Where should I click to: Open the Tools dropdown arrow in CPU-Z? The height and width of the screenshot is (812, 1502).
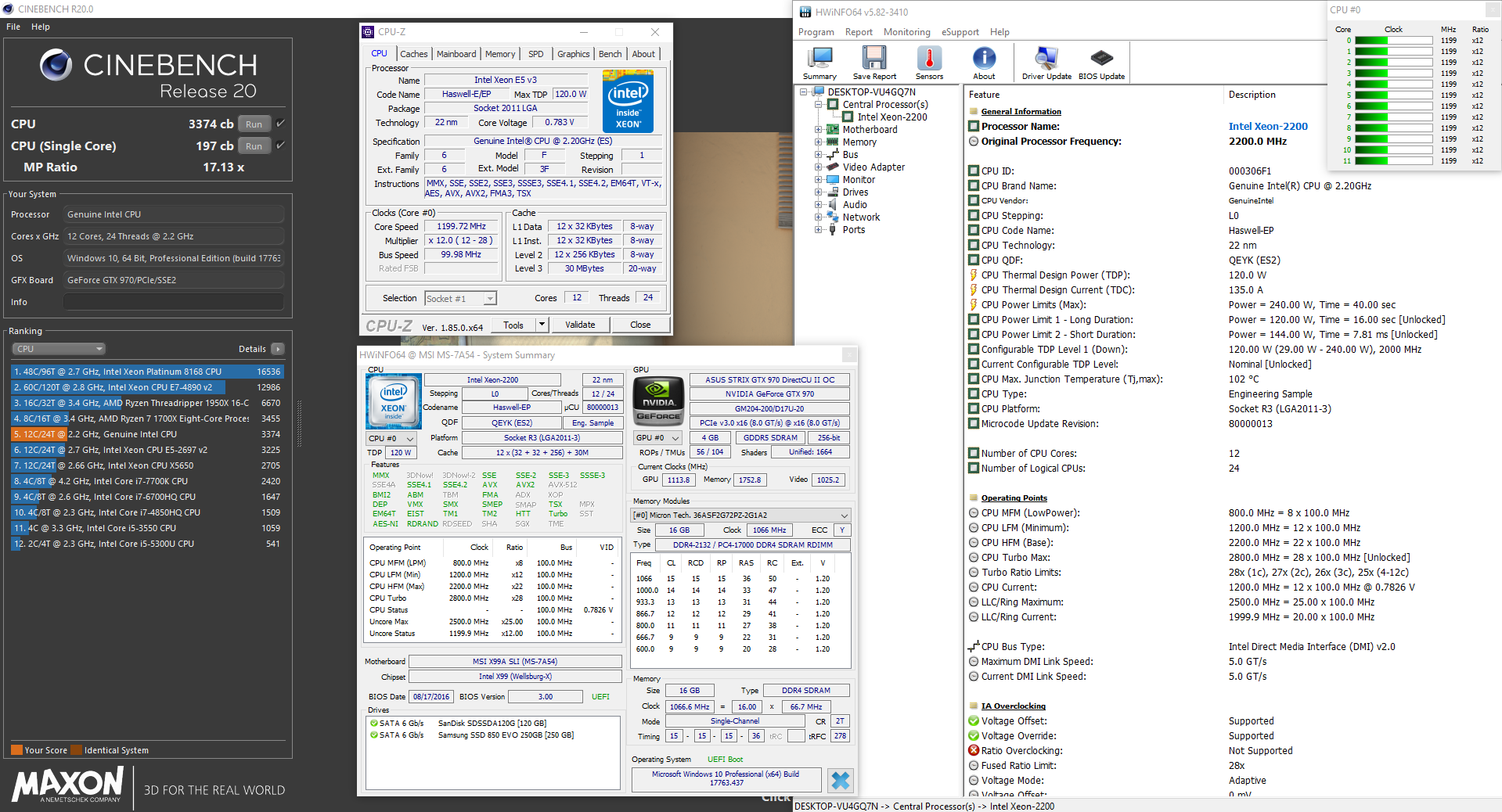click(x=541, y=325)
